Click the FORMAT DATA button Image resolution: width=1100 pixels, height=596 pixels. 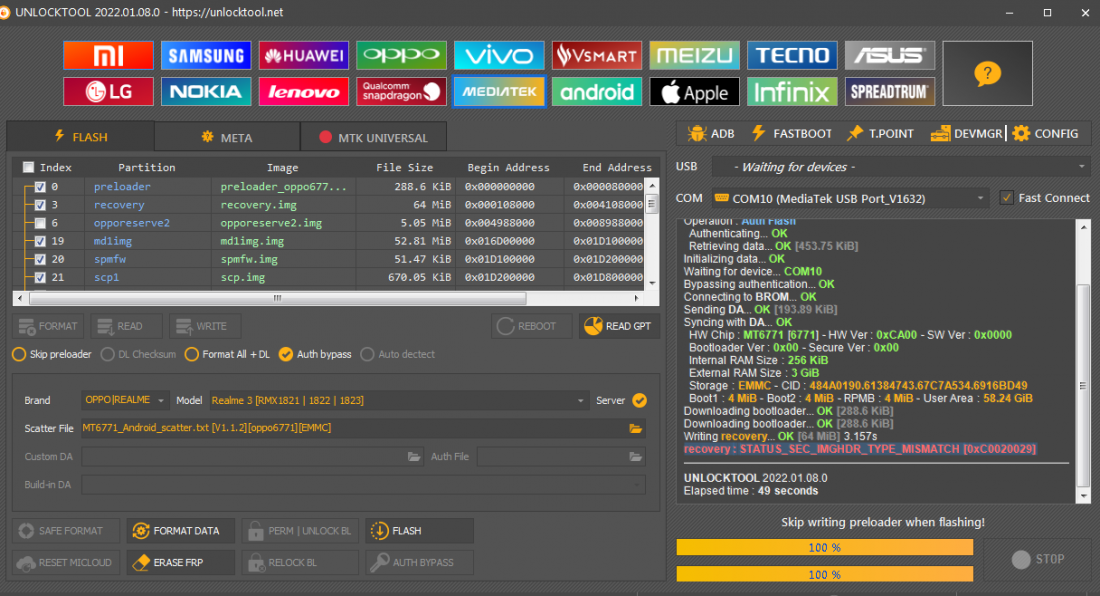tap(180, 531)
